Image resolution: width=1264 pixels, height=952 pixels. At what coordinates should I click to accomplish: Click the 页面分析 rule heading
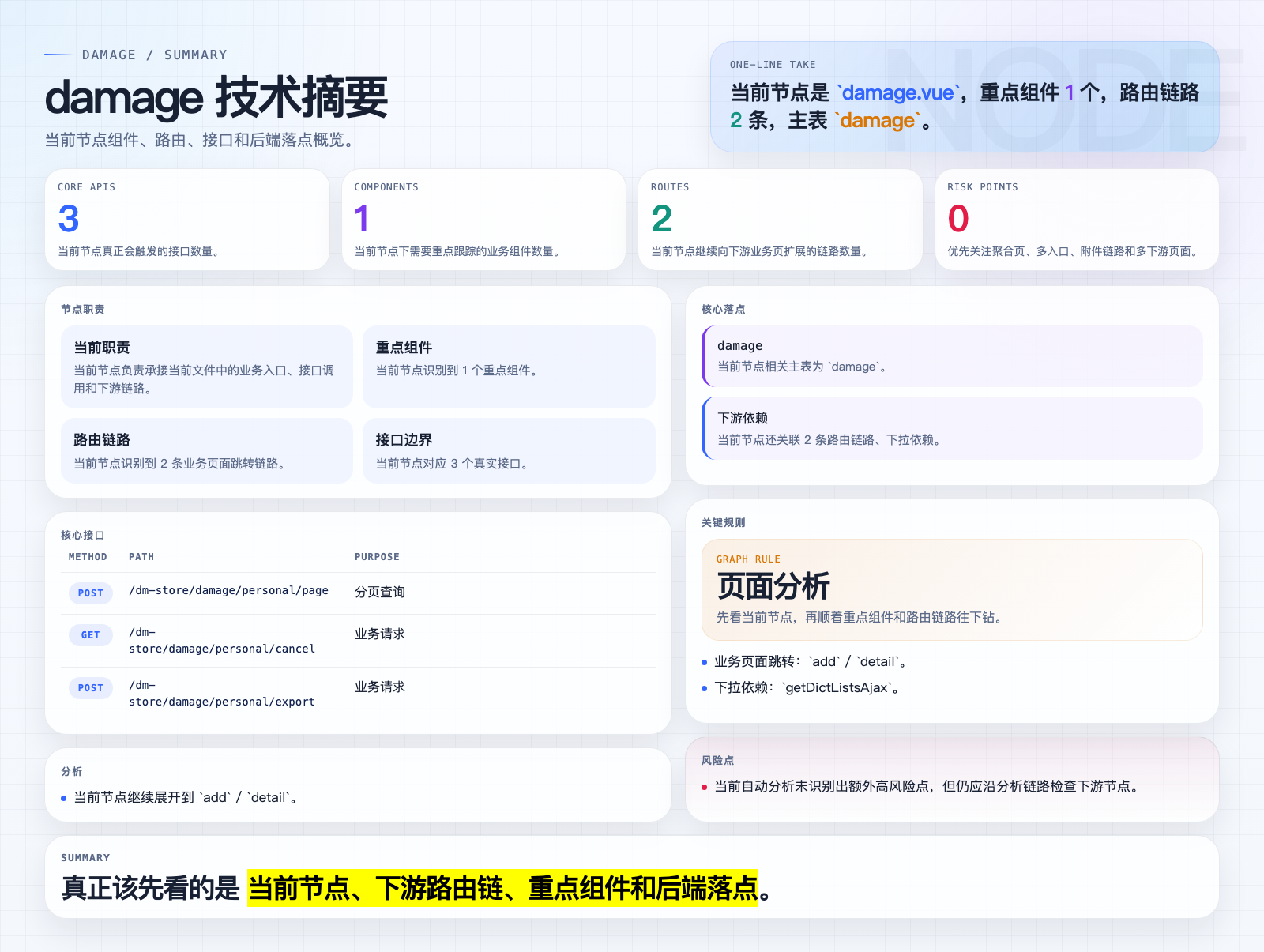773,586
